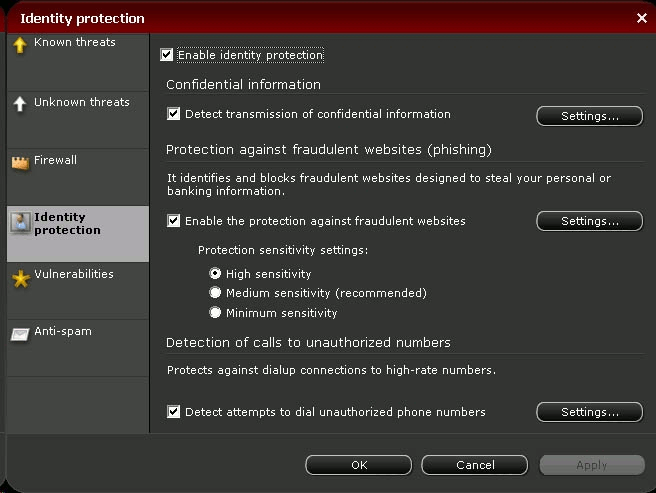The image size is (656, 493).
Task: Click the Unknown threats white arrow icon
Action: pos(20,104)
